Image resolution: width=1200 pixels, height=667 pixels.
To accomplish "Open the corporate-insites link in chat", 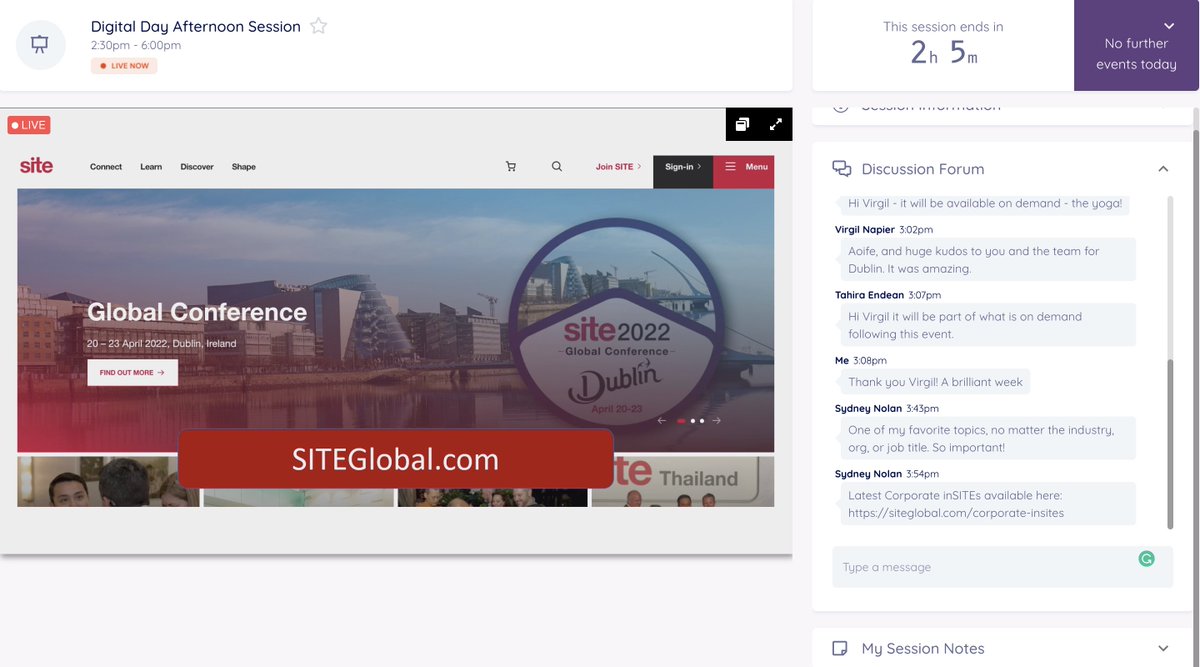I will (x=956, y=513).
